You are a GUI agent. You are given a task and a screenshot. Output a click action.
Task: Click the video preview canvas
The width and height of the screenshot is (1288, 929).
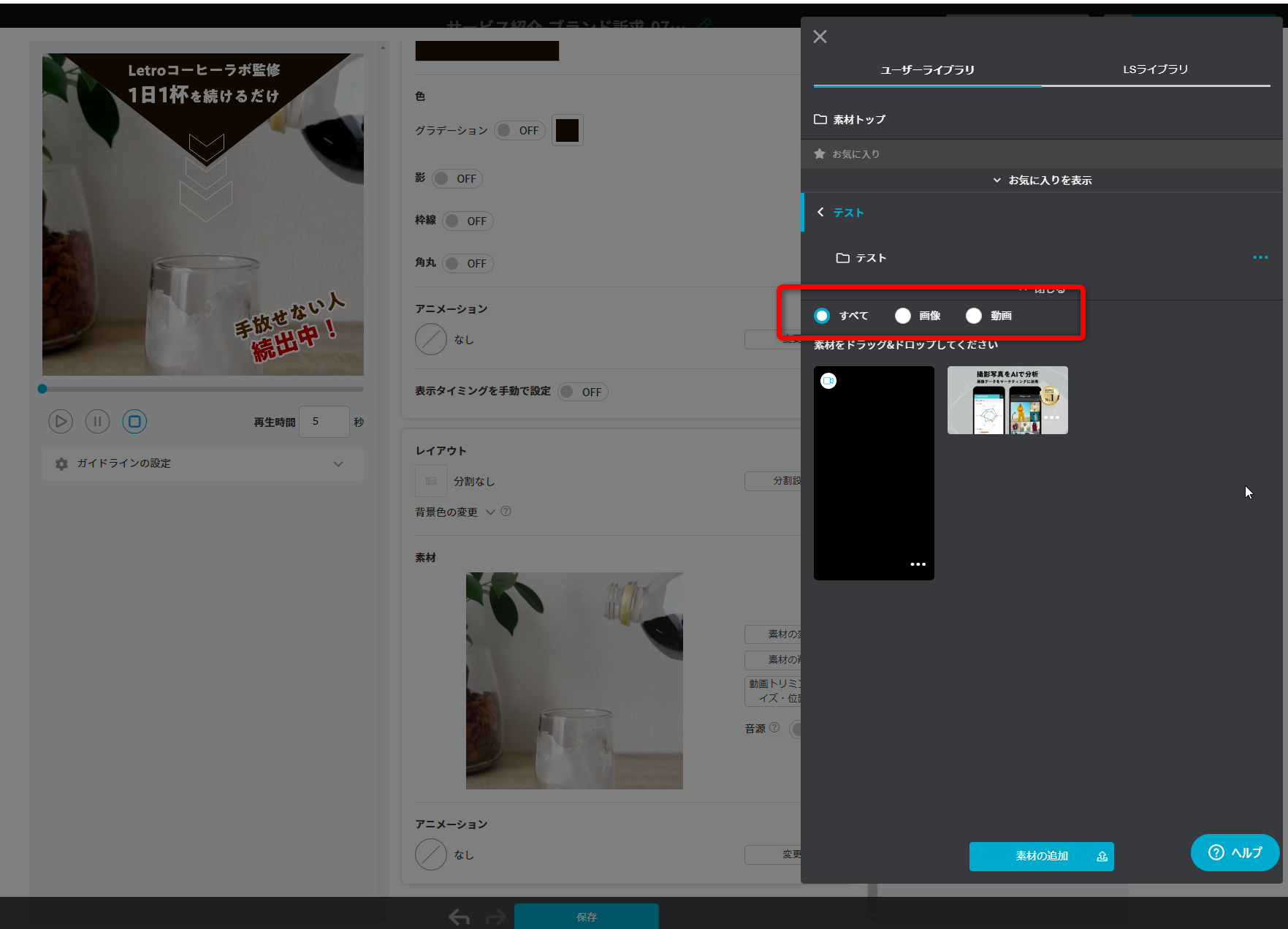click(x=203, y=214)
